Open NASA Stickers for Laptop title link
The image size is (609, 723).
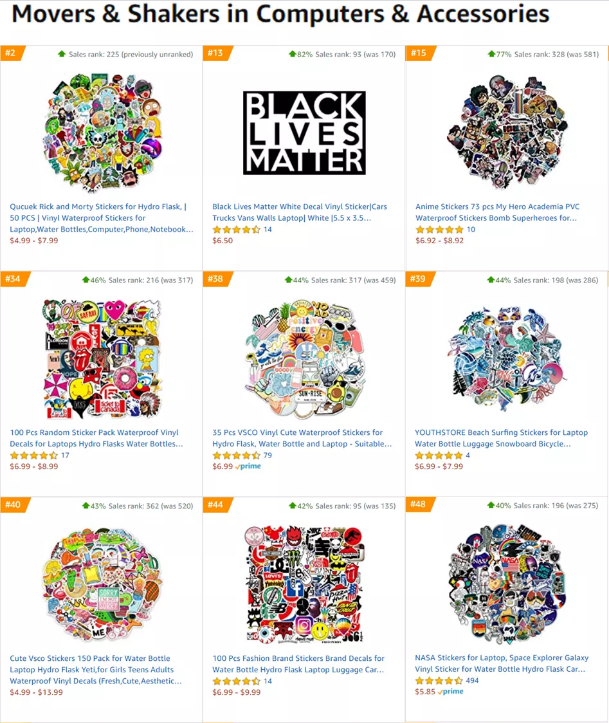tap(502, 663)
